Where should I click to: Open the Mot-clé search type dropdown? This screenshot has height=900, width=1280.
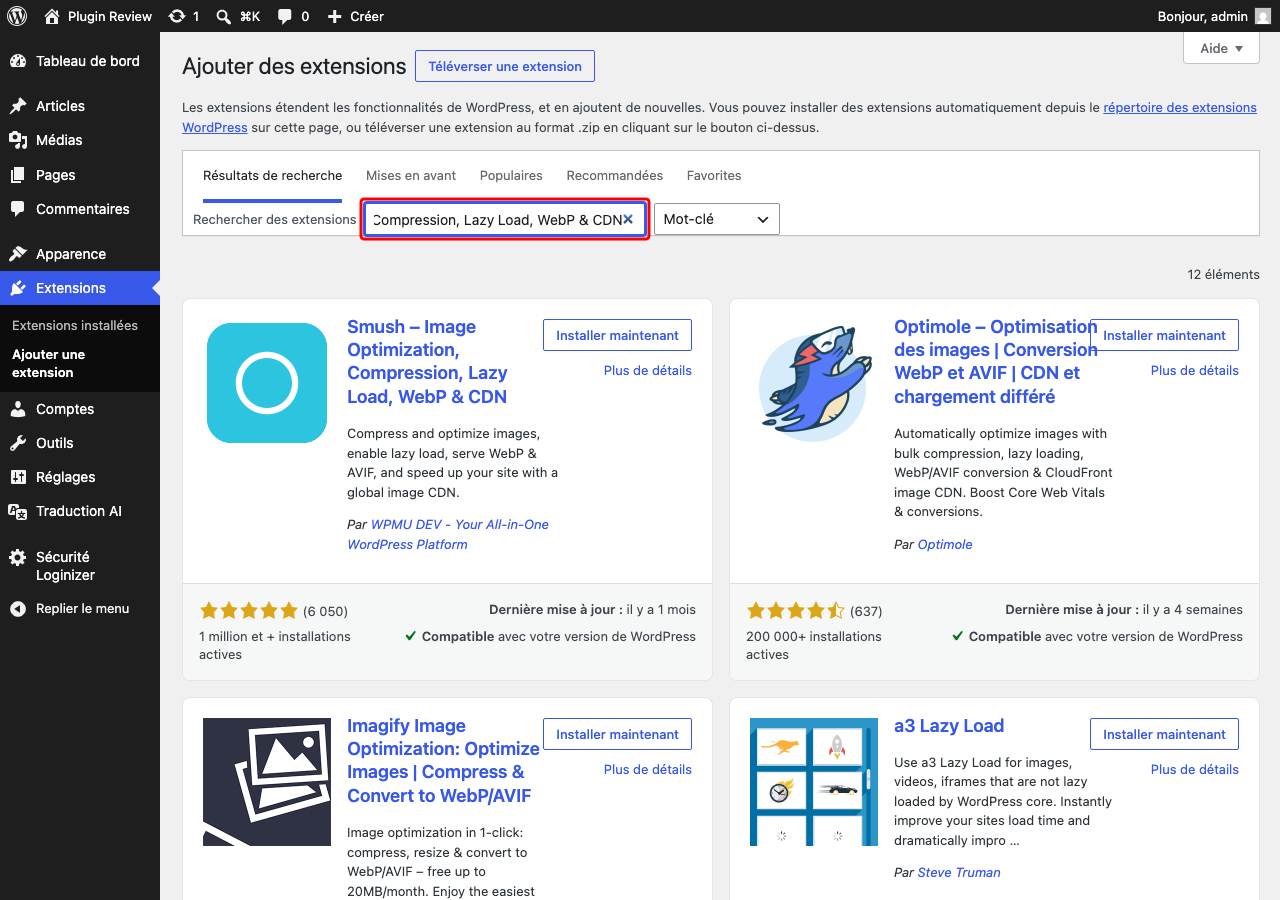click(x=716, y=219)
